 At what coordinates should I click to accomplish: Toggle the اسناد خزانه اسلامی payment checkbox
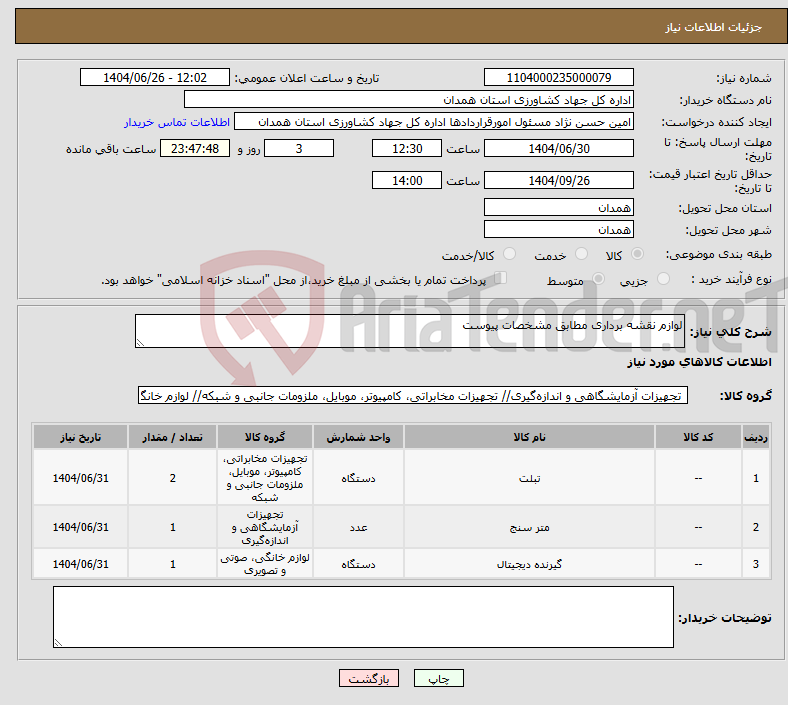(x=501, y=278)
